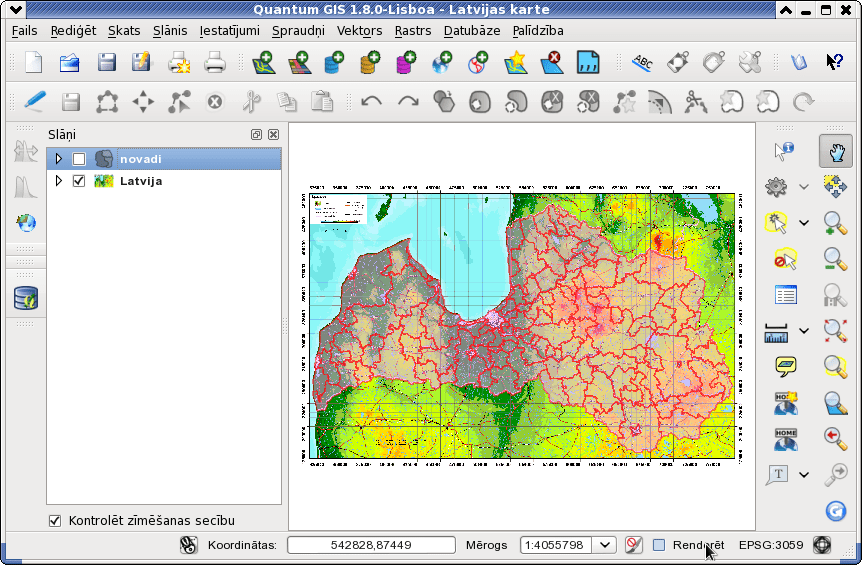Click the What's This help cursor
This screenshot has height=565, width=862.
(x=835, y=62)
